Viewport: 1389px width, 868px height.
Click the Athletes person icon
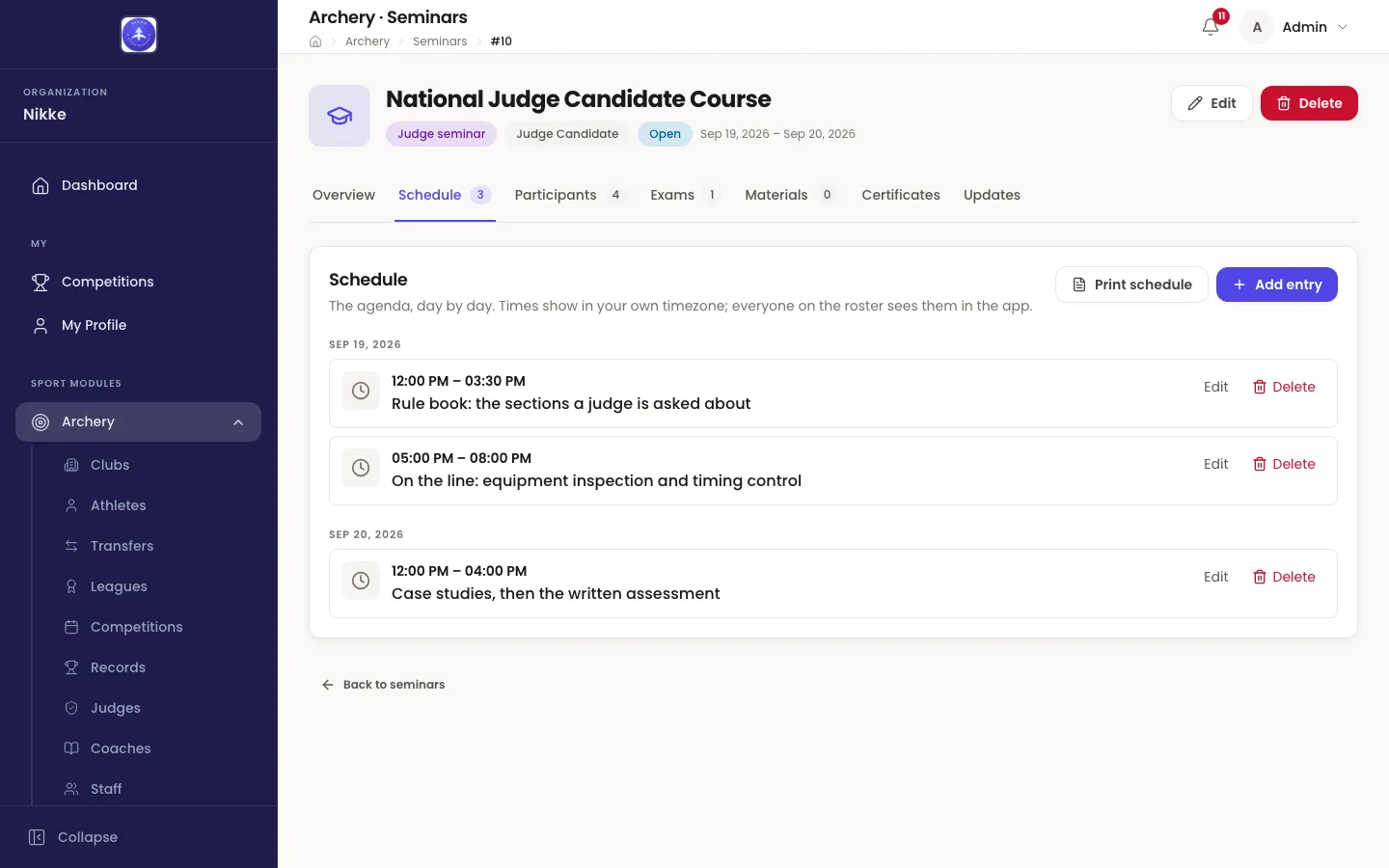point(71,505)
